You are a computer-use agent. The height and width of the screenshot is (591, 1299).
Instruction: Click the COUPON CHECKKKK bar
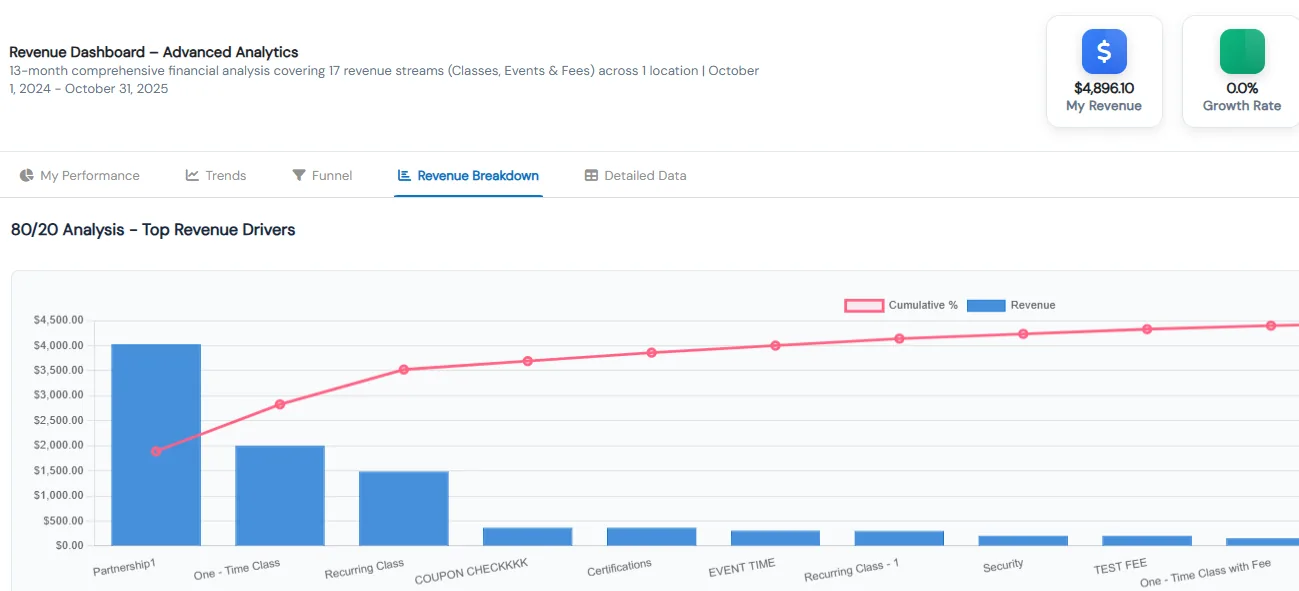click(x=528, y=537)
